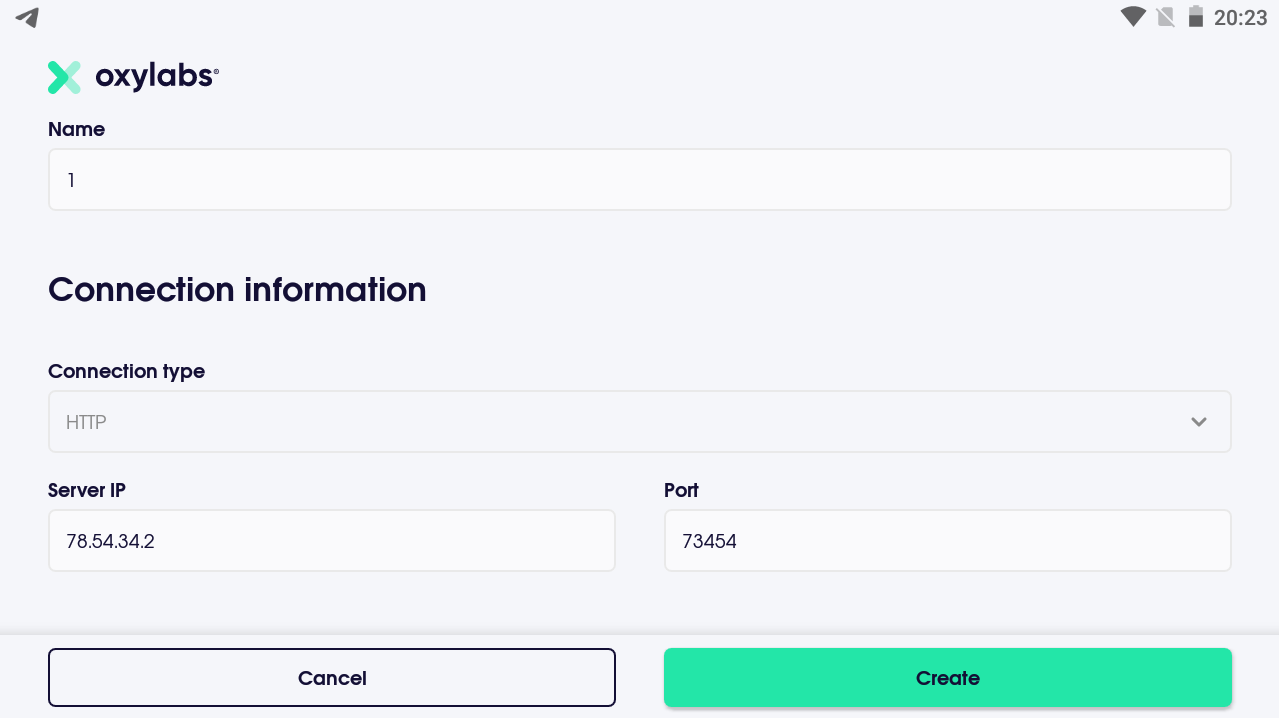Click into the Server IP field
Image resolution: width=1279 pixels, height=718 pixels.
coord(331,541)
